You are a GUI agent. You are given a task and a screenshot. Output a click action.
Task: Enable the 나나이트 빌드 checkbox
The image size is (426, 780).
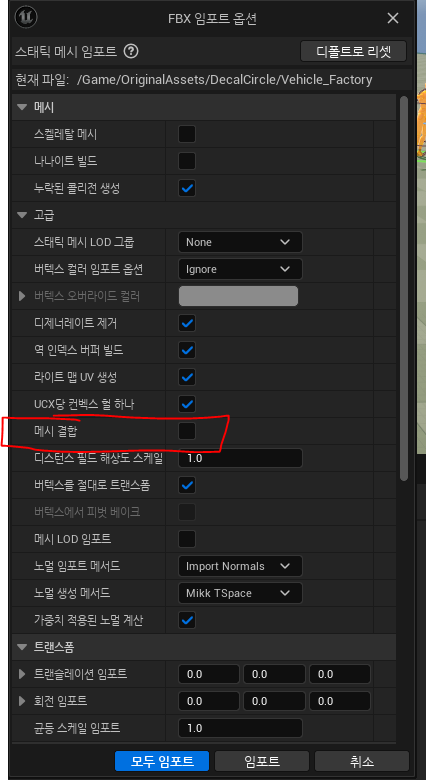tap(187, 161)
